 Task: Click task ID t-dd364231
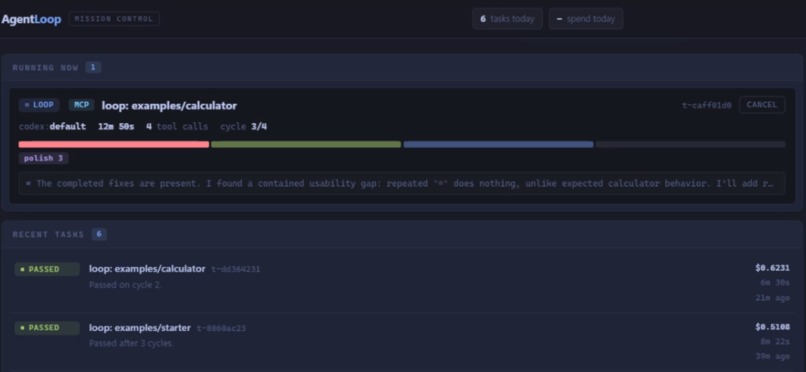(236, 269)
